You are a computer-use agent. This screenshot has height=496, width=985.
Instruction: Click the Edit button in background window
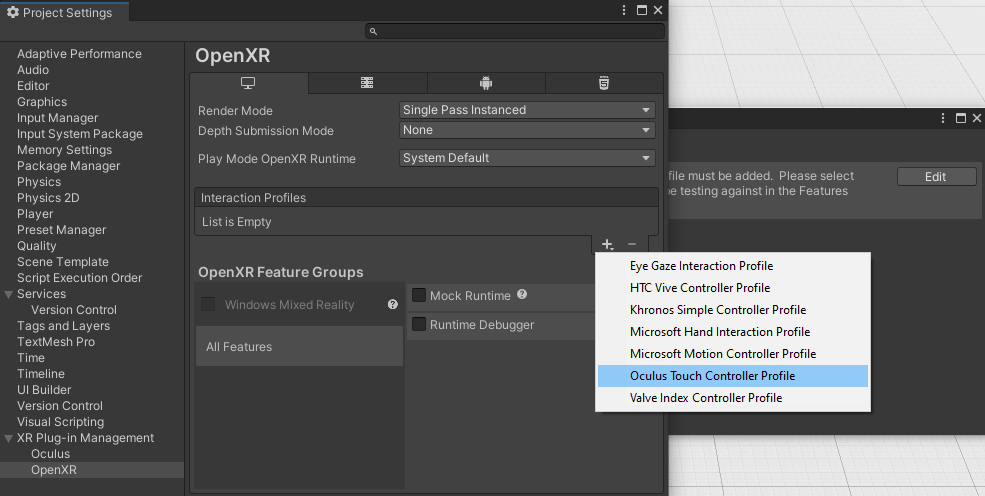[936, 176]
